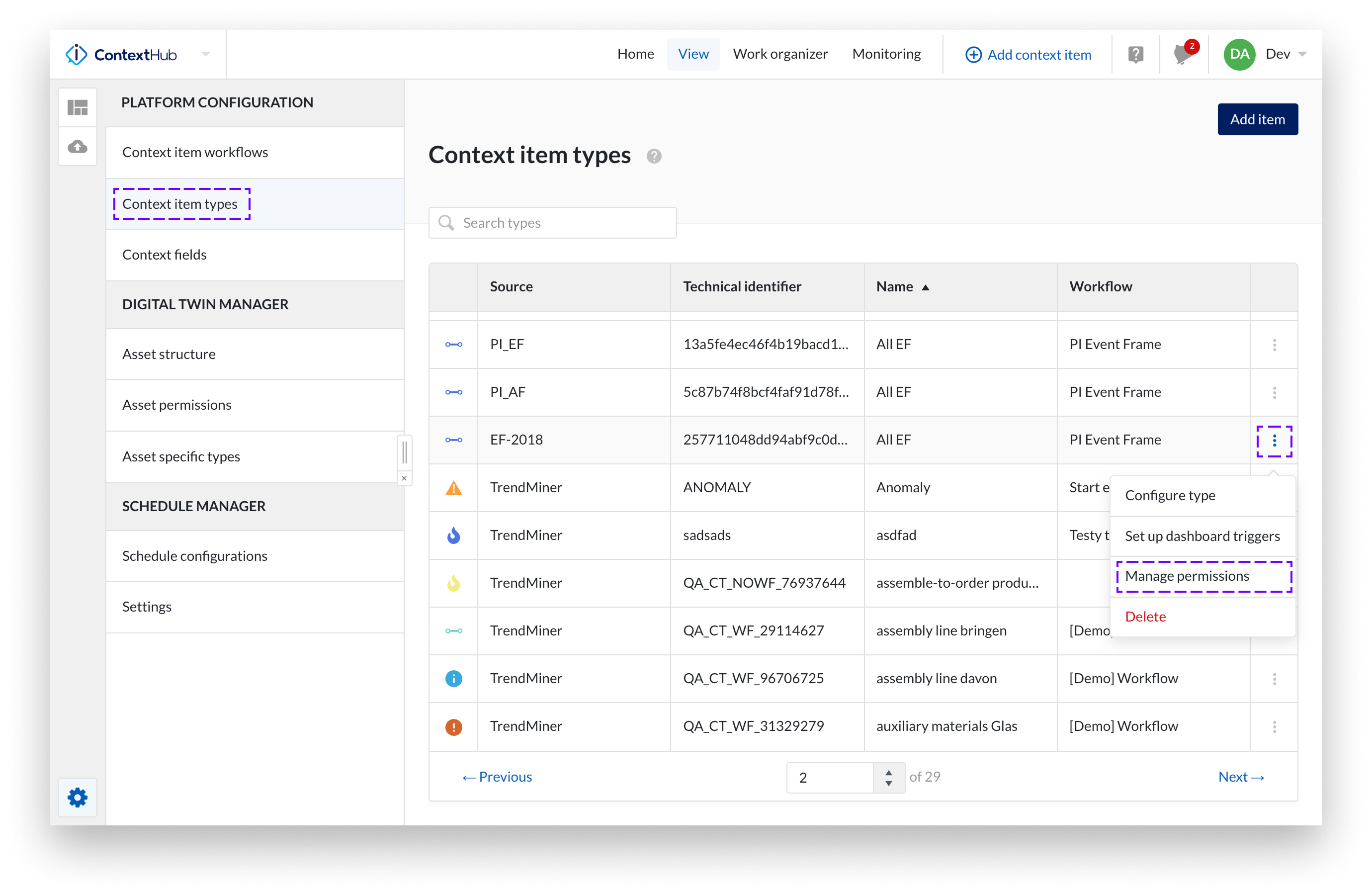The width and height of the screenshot is (1372, 895).
Task: Select Manage permissions from context menu
Action: tap(1187, 576)
